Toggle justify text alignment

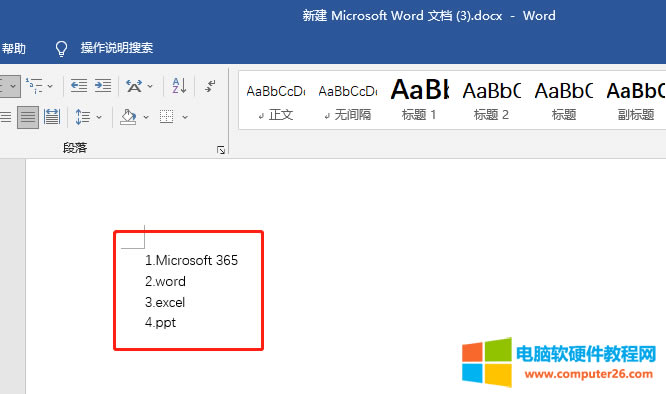coord(28,117)
